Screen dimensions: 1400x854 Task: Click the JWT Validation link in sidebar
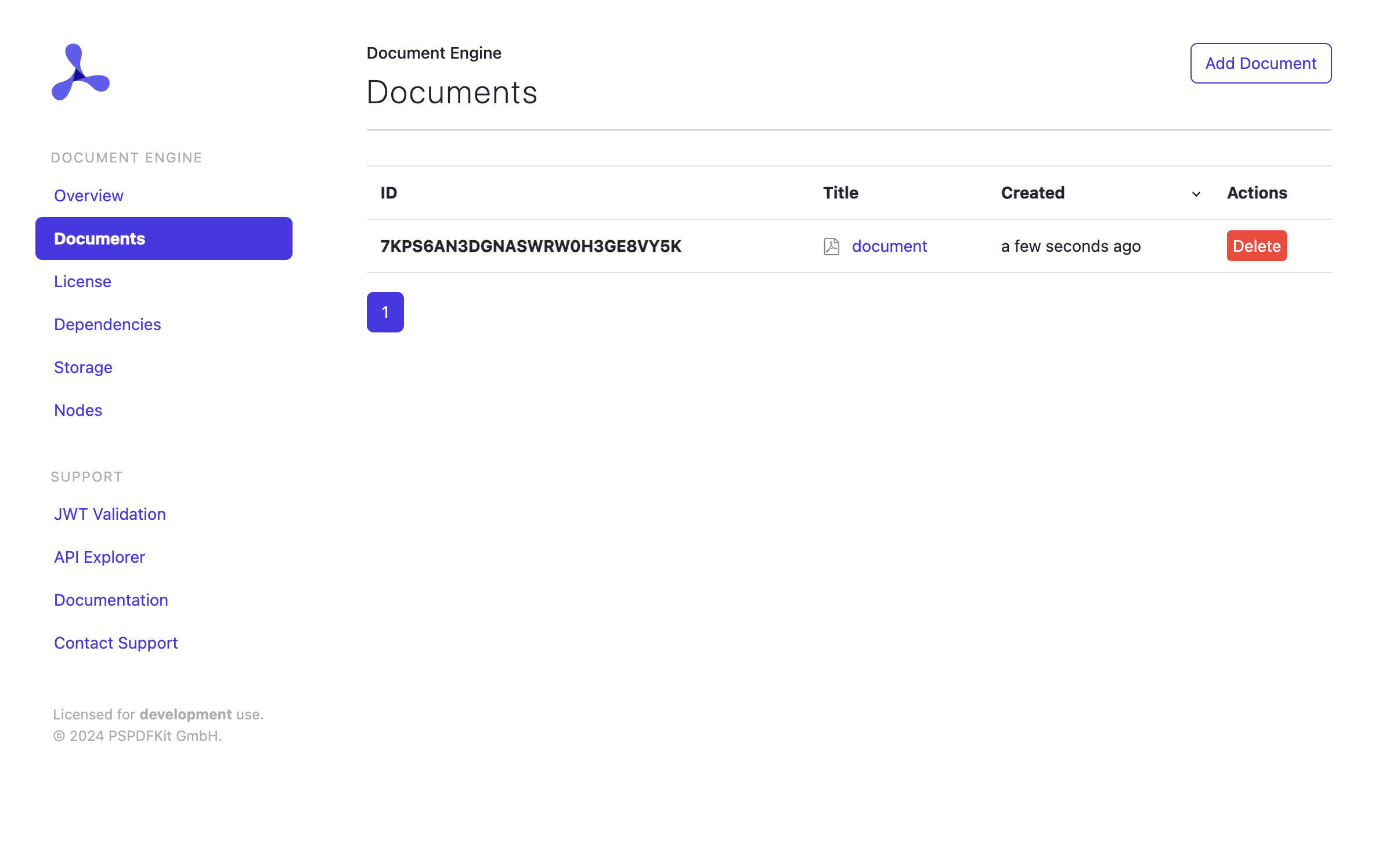click(109, 514)
